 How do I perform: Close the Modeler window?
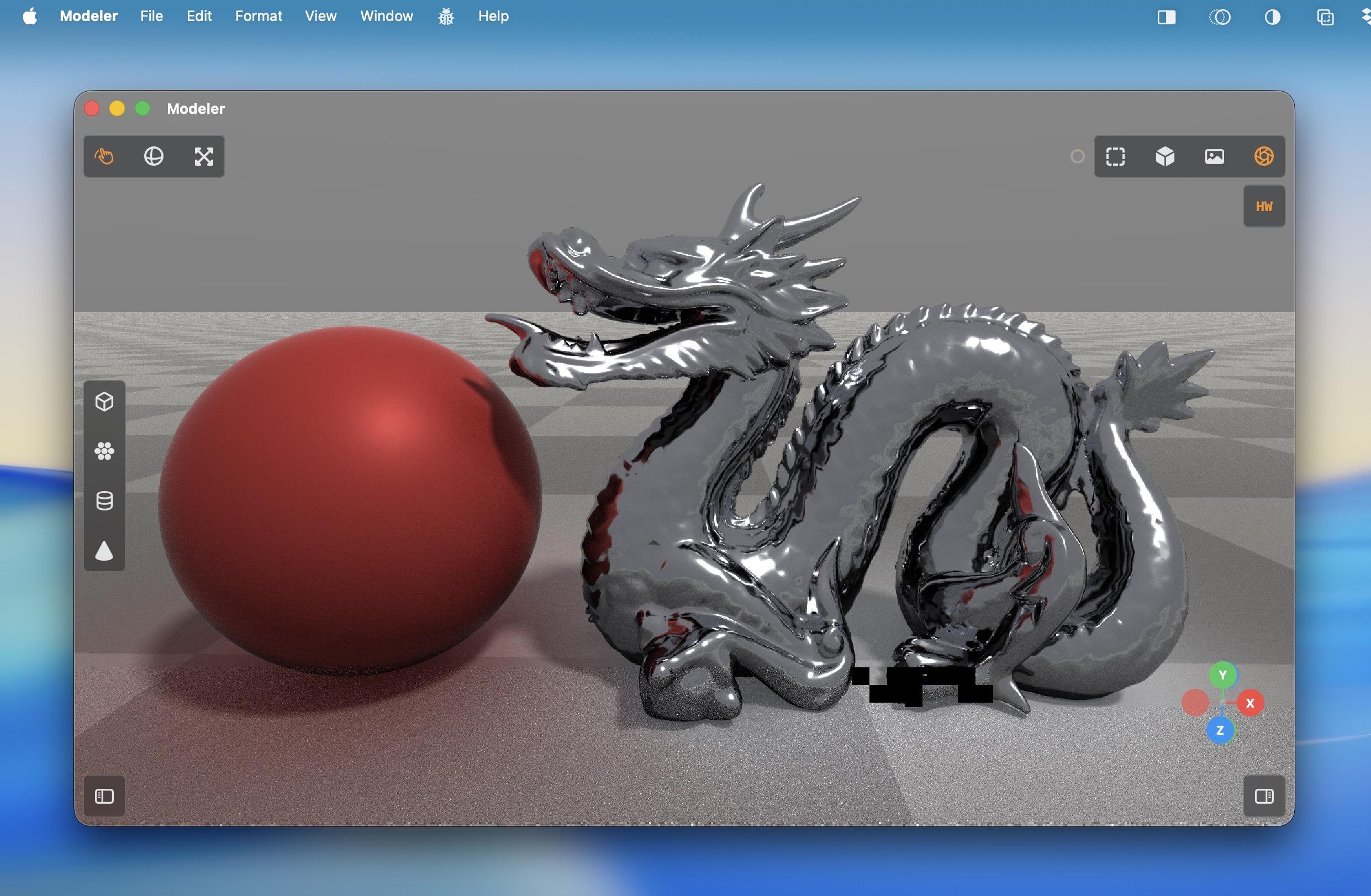[x=92, y=108]
